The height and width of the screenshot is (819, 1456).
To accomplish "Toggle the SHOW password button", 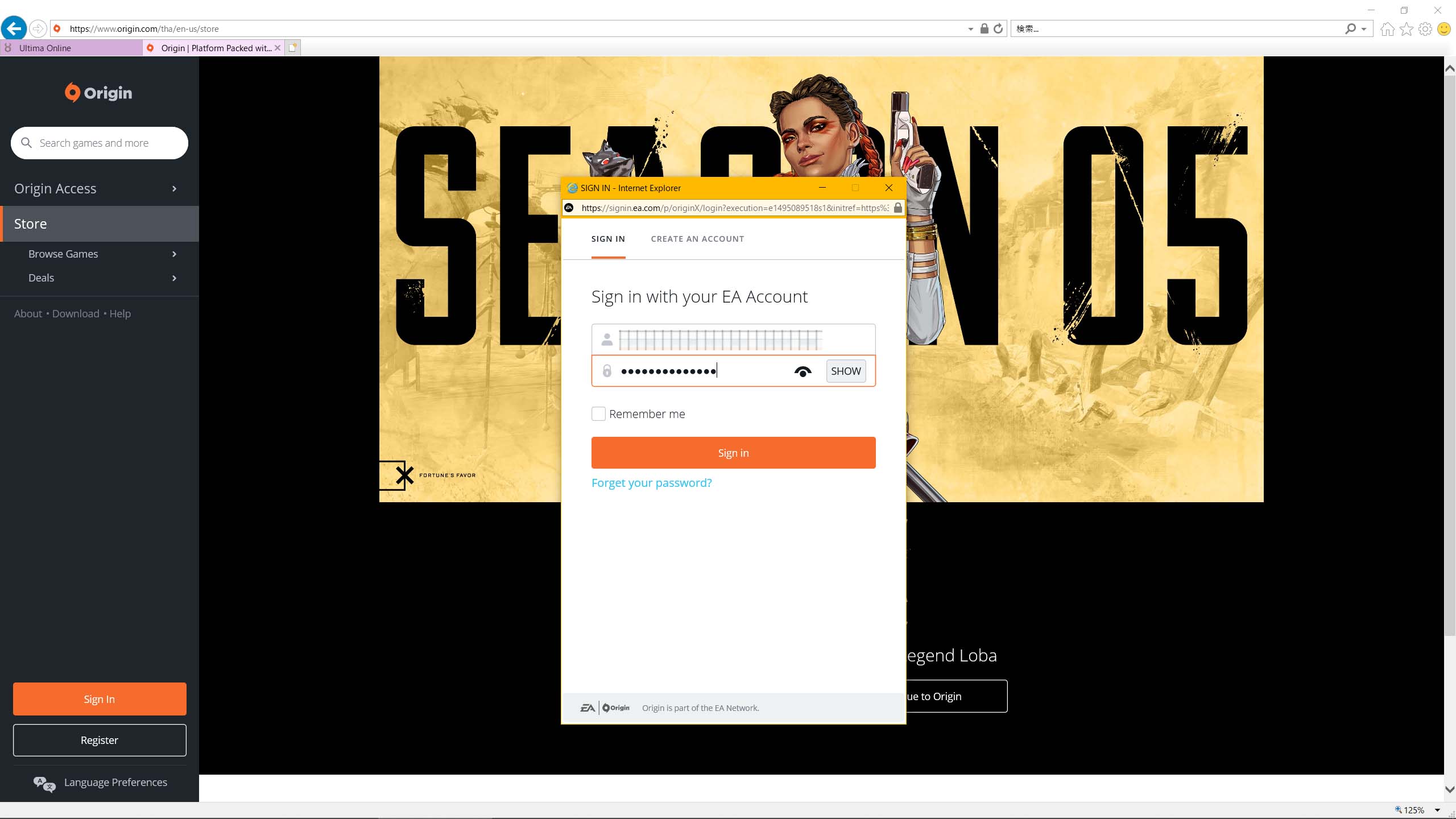I will point(846,371).
